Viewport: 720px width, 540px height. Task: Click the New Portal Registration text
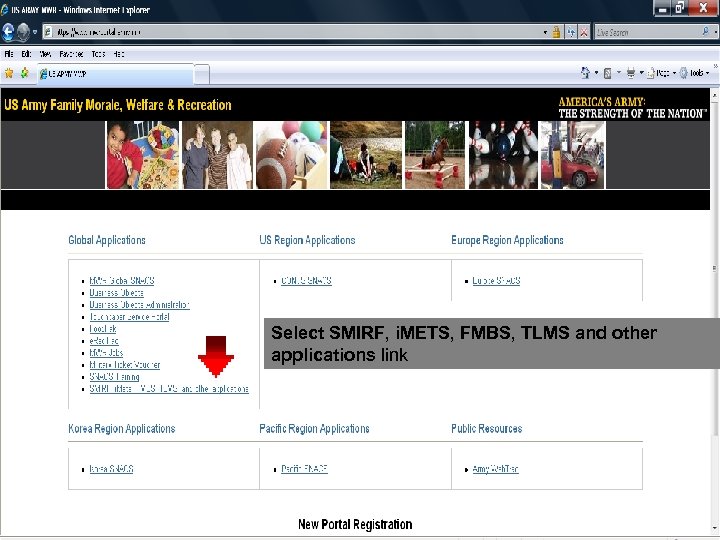click(355, 524)
